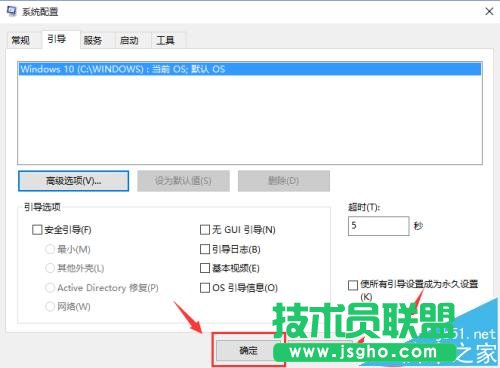Click the 高级选项(V)... button
The image size is (500, 368).
(73, 181)
